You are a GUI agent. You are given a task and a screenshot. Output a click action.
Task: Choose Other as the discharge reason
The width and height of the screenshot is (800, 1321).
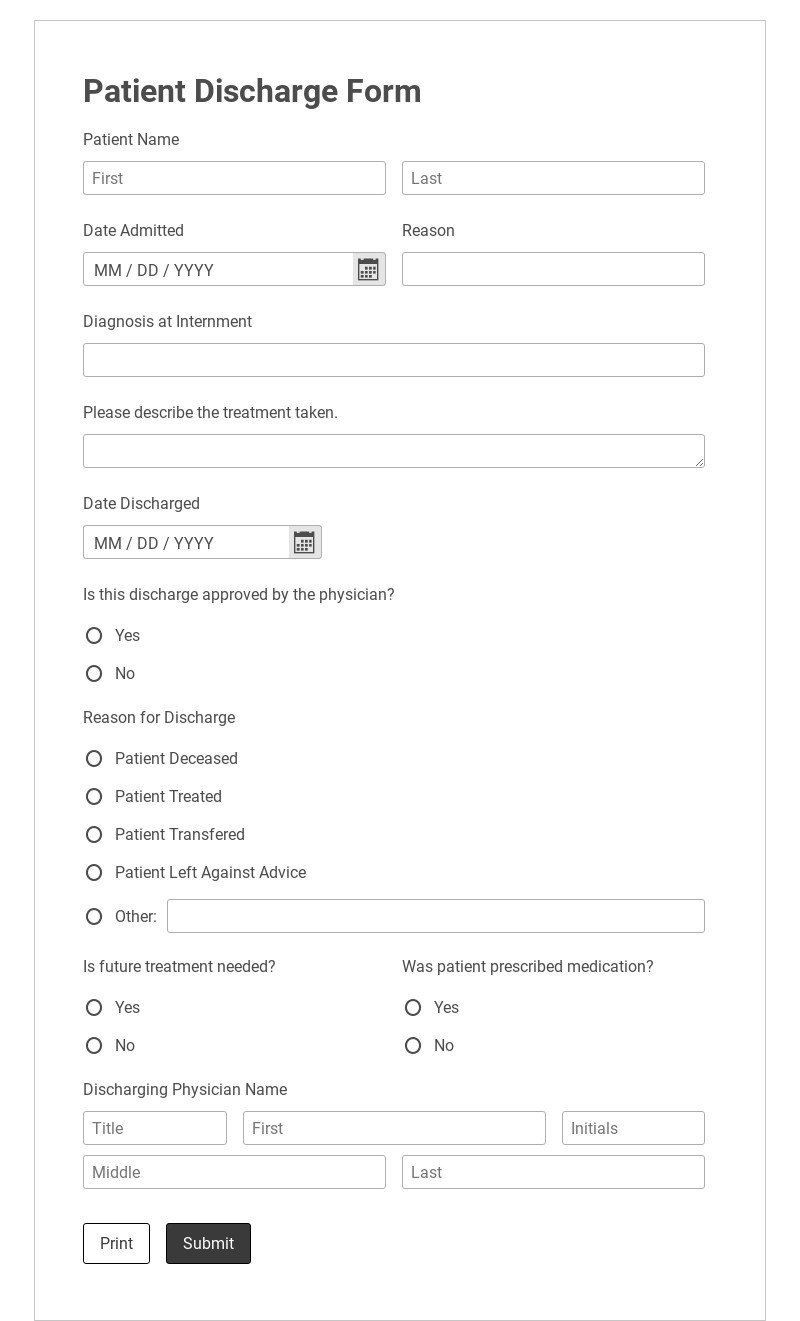[94, 917]
